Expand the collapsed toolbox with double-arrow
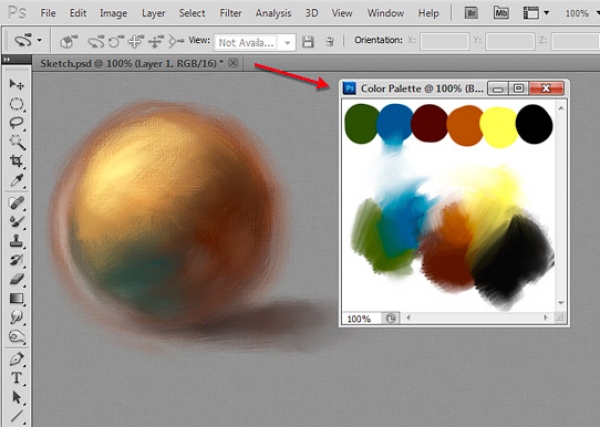Image resolution: width=600 pixels, height=427 pixels. coord(8,59)
